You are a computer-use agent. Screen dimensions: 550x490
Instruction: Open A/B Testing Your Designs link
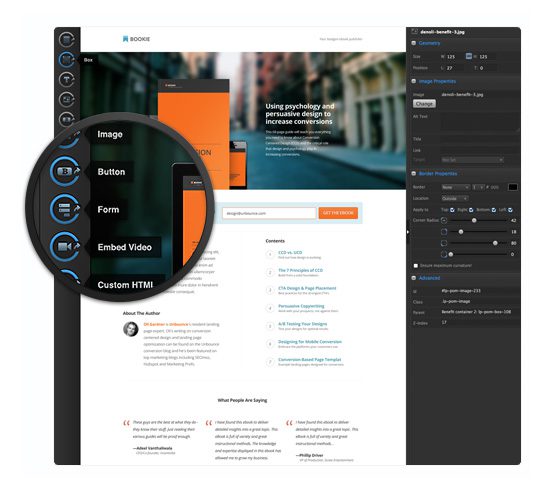(302, 324)
